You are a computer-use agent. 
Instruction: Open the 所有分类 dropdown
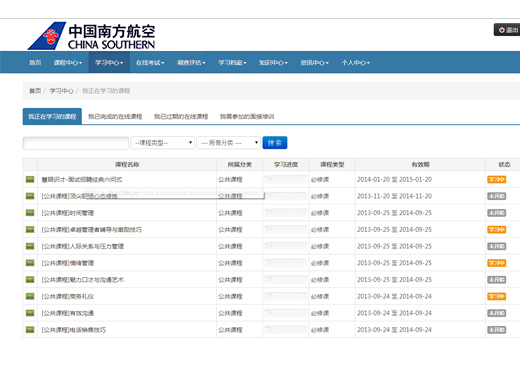point(228,143)
